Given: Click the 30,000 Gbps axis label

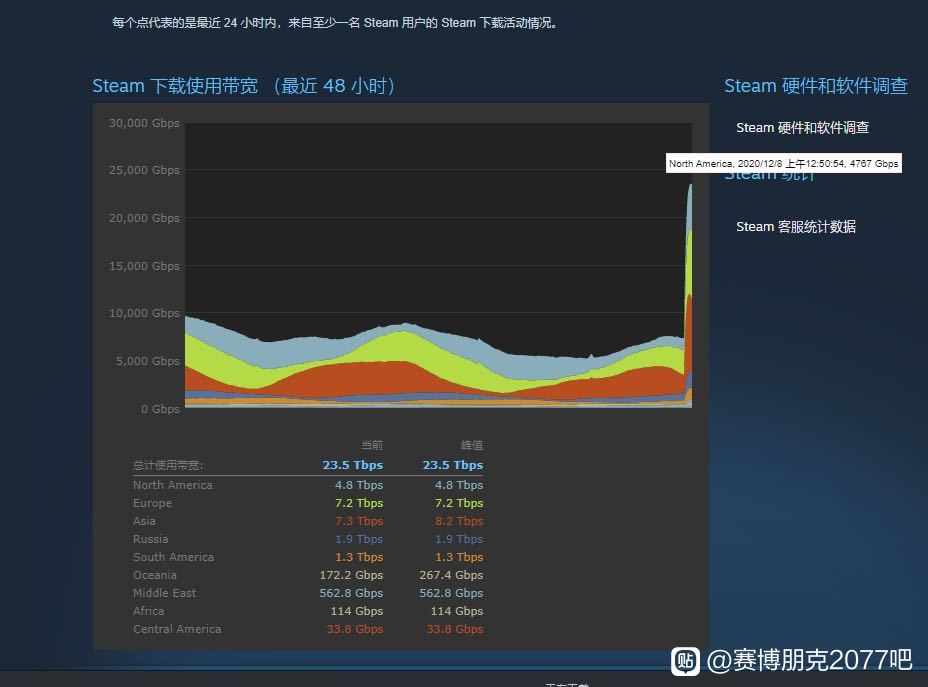Looking at the screenshot, I should tap(144, 123).
